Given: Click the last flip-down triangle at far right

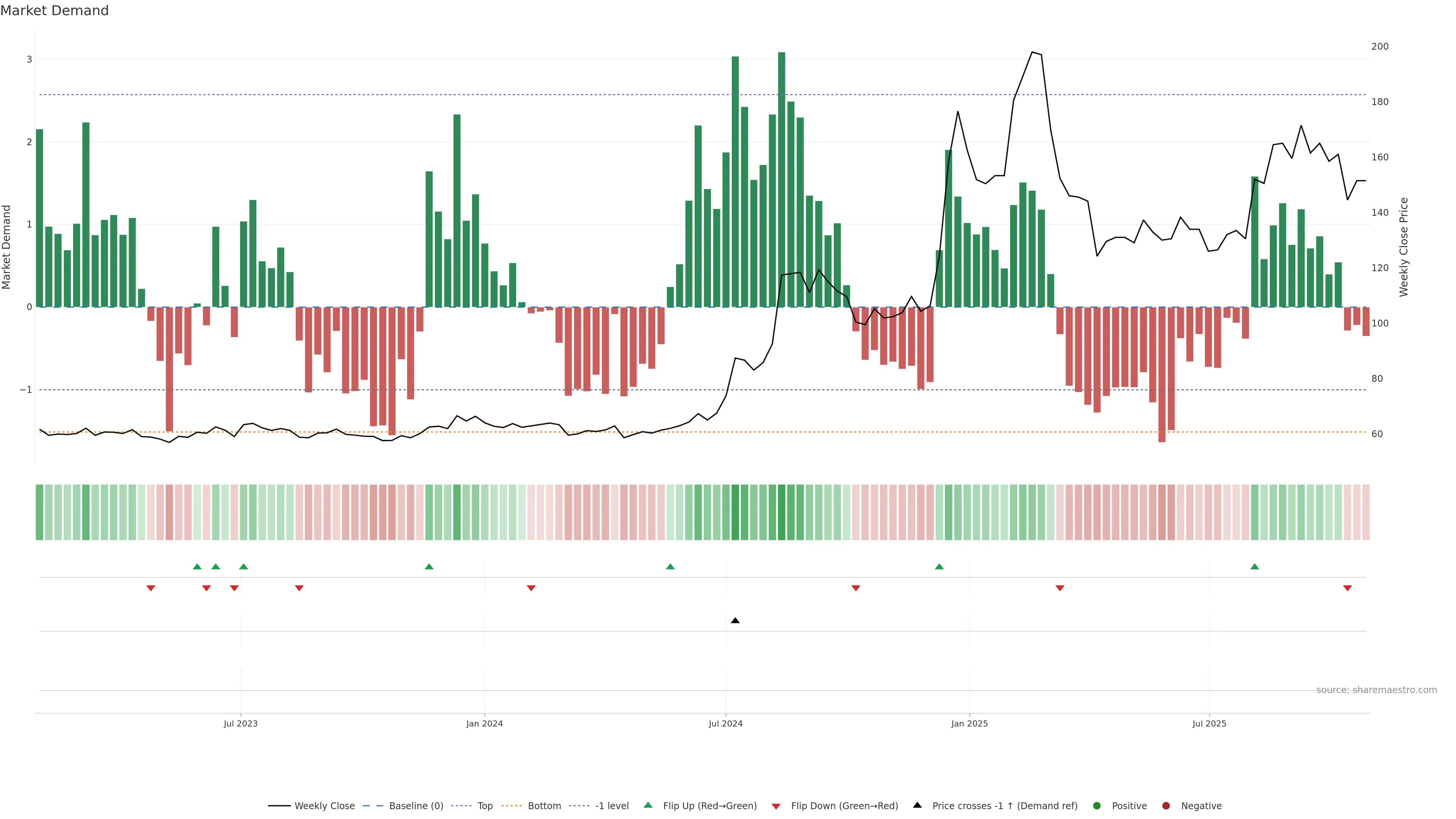Looking at the screenshot, I should pos(1347,588).
